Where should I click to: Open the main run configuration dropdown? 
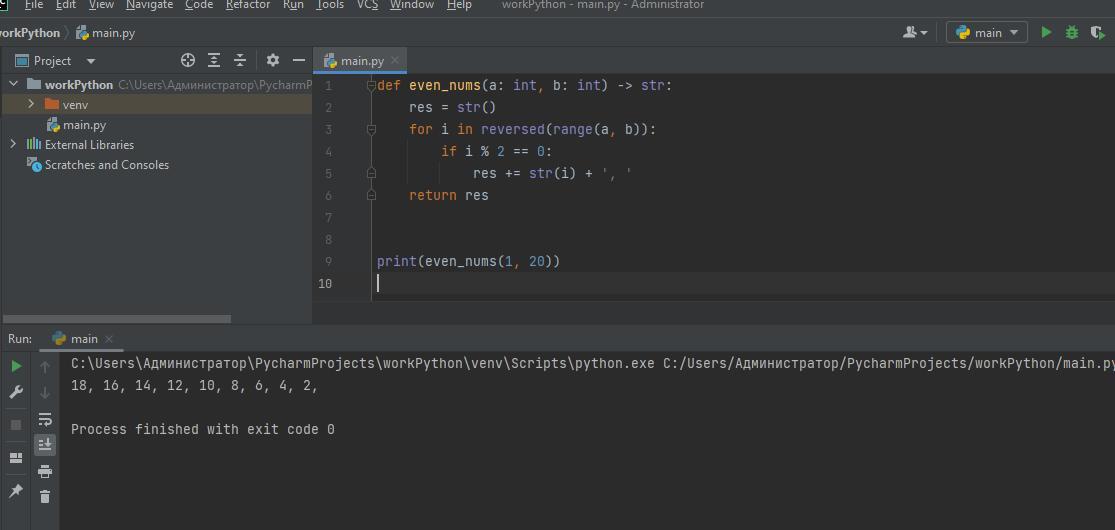pos(987,33)
